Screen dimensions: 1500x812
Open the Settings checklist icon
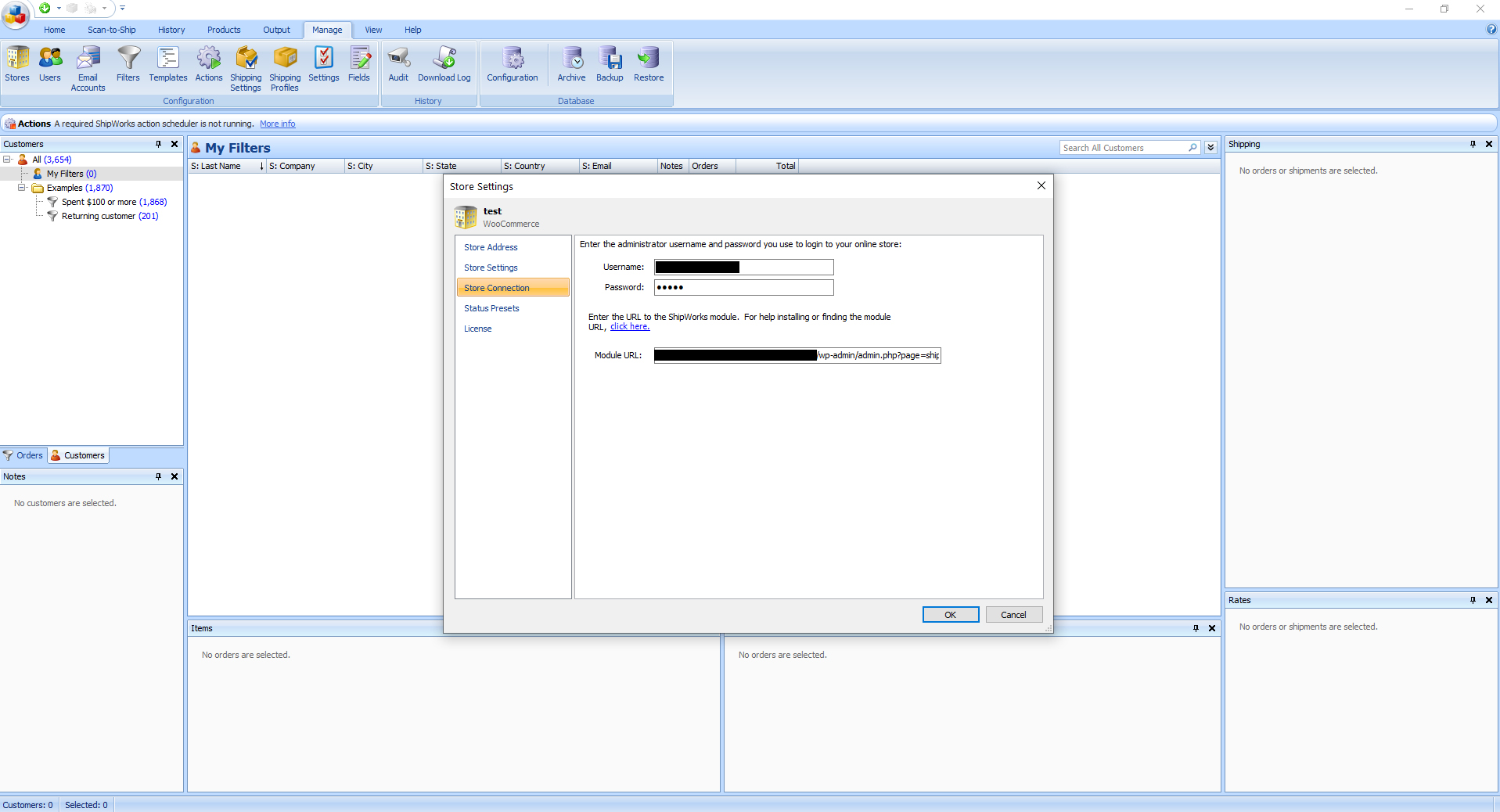click(324, 64)
